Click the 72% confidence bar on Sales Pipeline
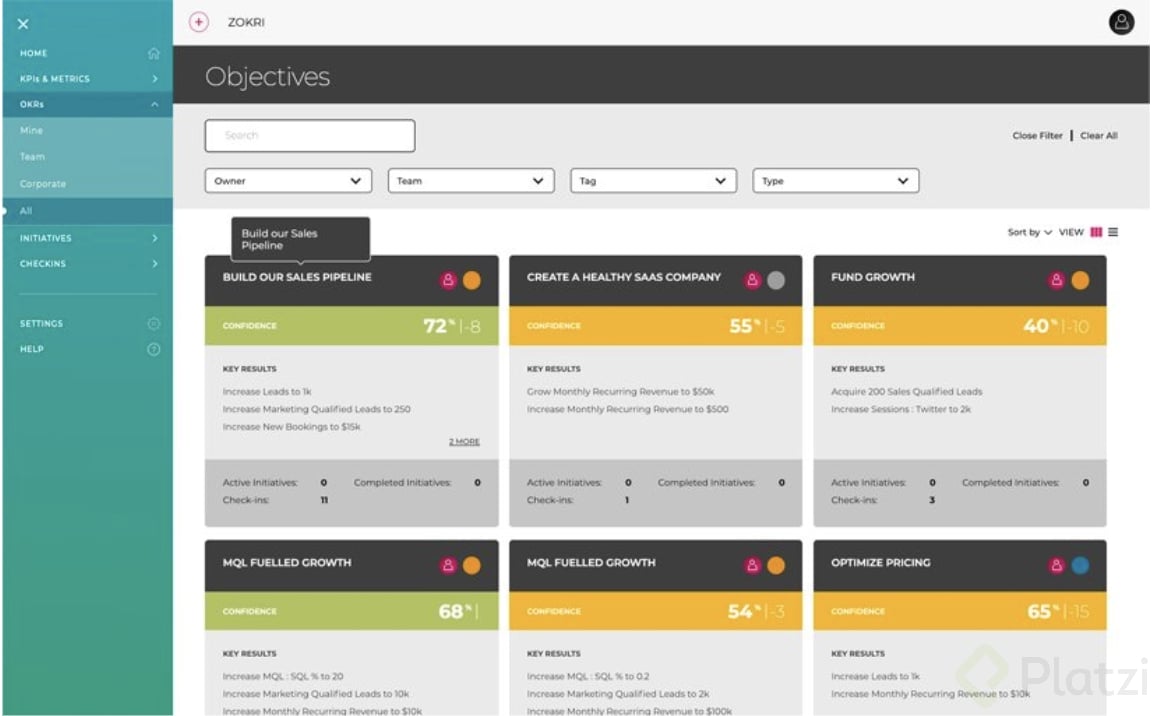Viewport: 1160px width, 716px height. [351, 325]
